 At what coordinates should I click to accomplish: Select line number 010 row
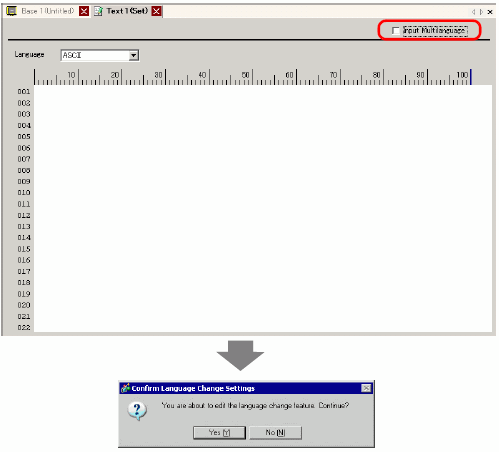point(24,193)
